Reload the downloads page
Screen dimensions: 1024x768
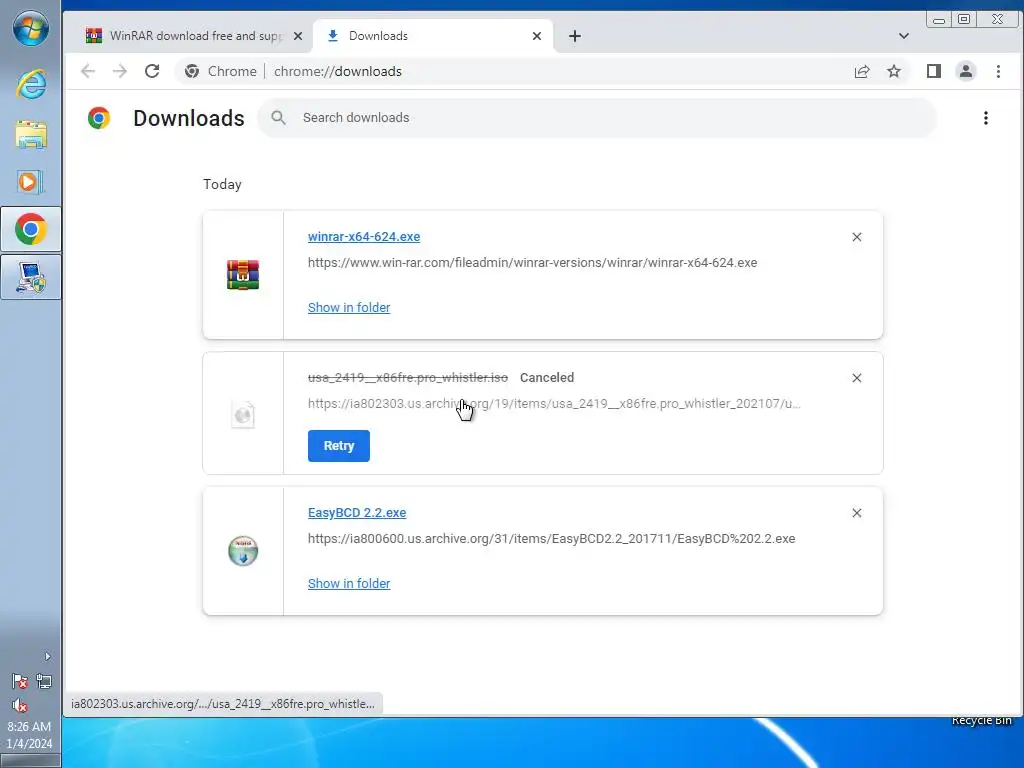point(152,71)
